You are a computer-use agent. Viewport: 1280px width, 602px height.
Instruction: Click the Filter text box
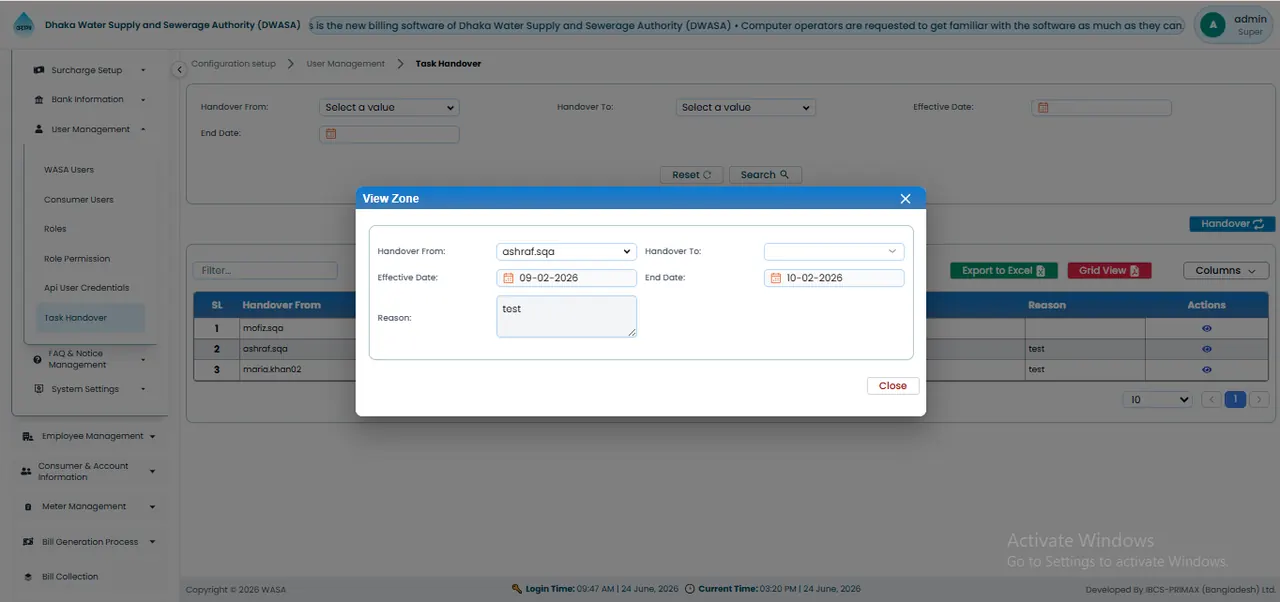pyautogui.click(x=265, y=271)
